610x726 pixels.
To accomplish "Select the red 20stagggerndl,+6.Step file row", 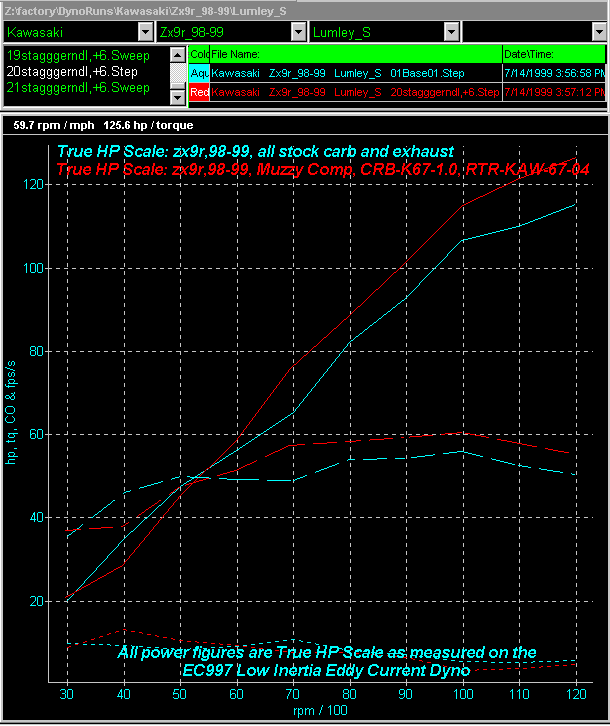I will 356,92.
